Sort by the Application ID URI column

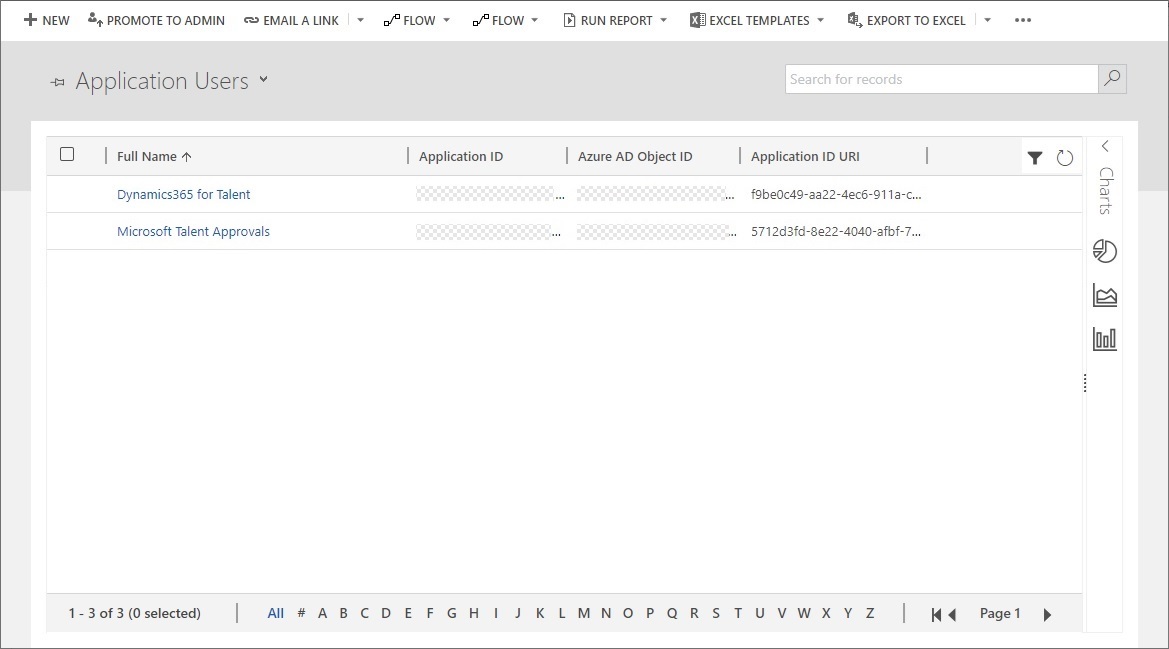pyautogui.click(x=805, y=156)
